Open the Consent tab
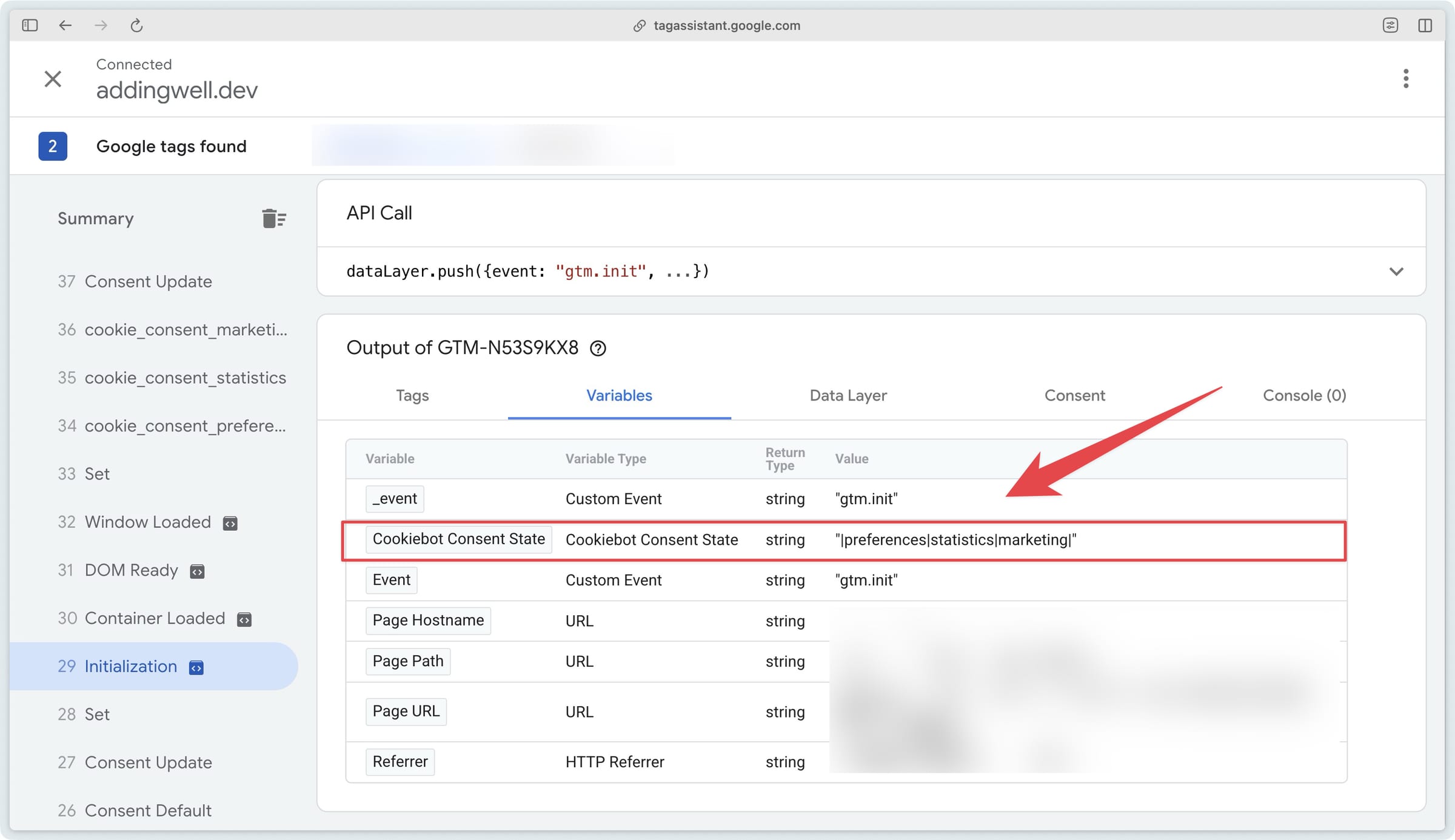 (1074, 395)
